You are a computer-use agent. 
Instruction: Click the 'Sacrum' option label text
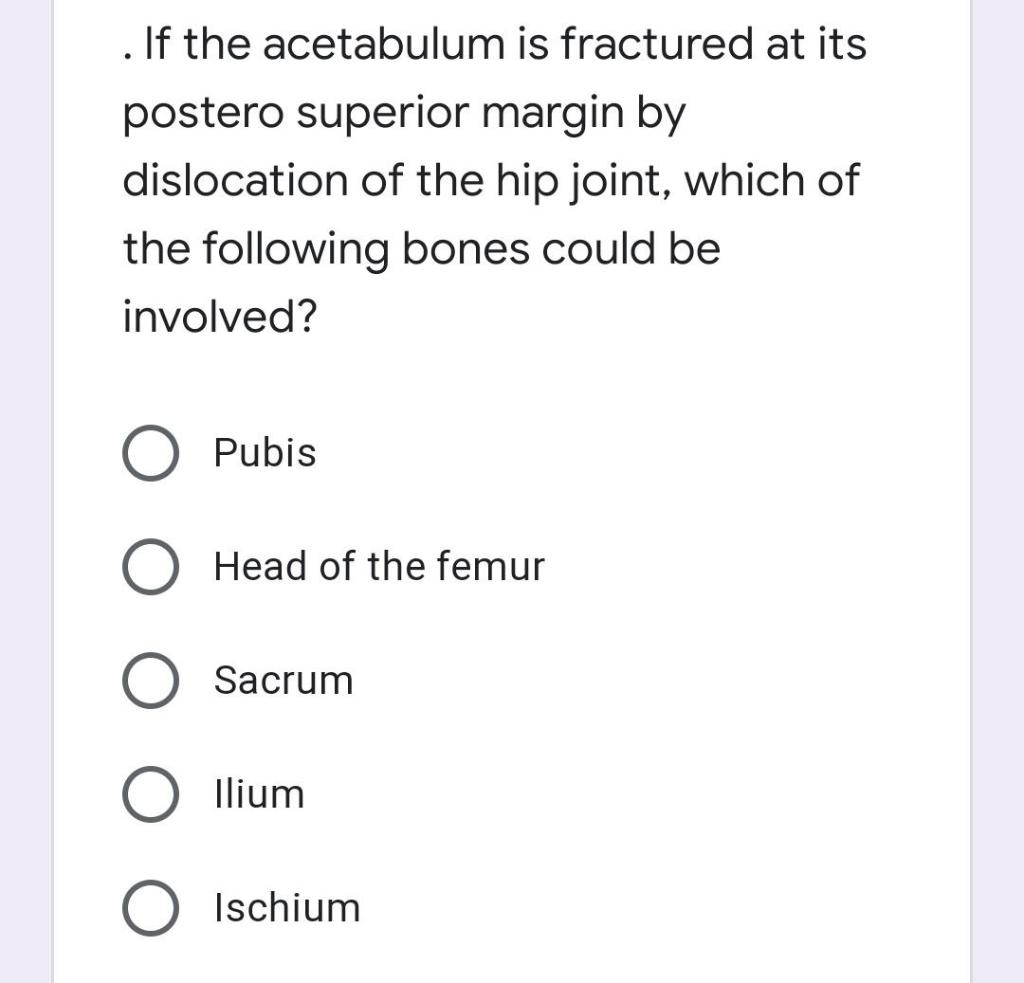pos(283,681)
